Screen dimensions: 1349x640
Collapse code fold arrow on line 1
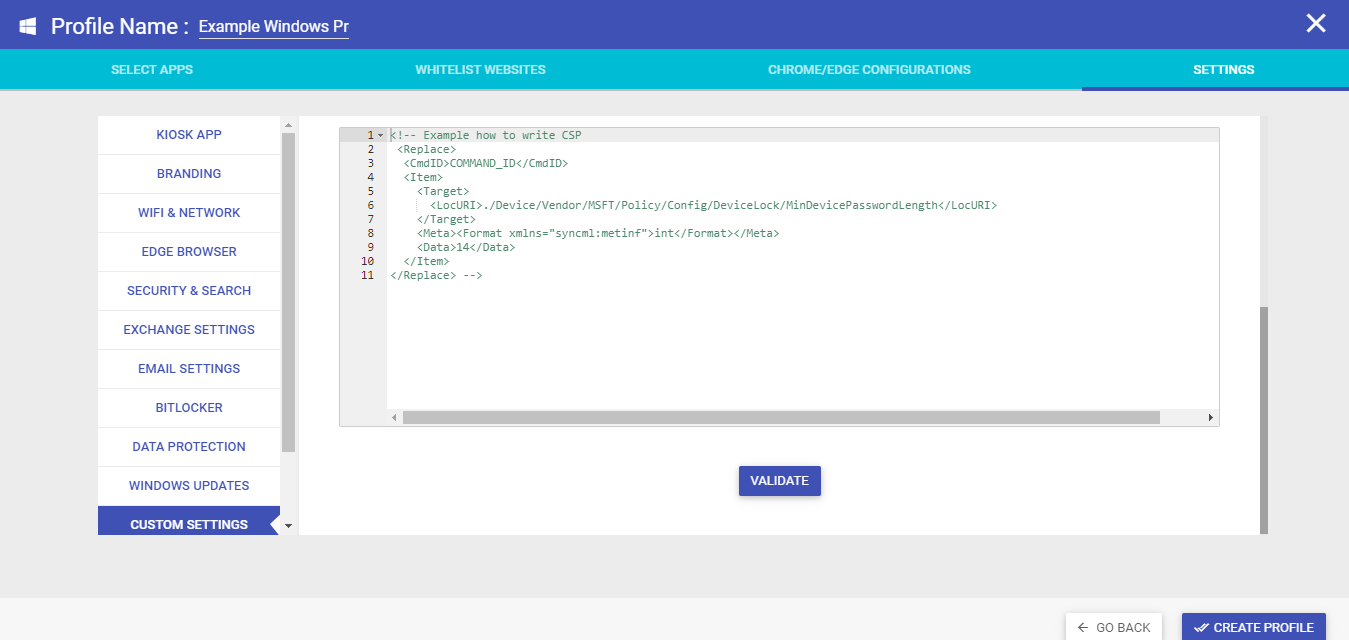tap(380, 135)
